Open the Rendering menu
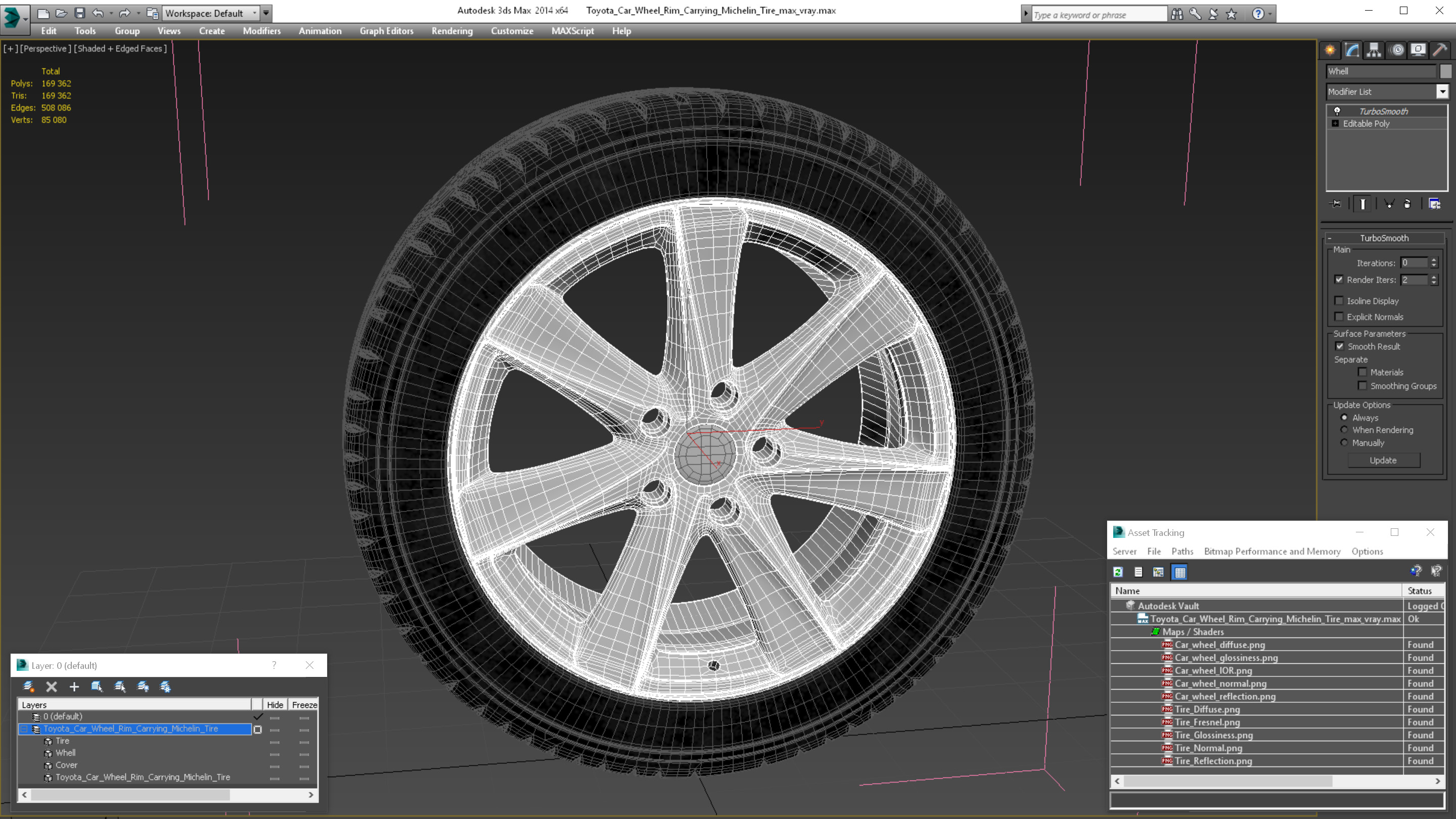 pos(451,31)
